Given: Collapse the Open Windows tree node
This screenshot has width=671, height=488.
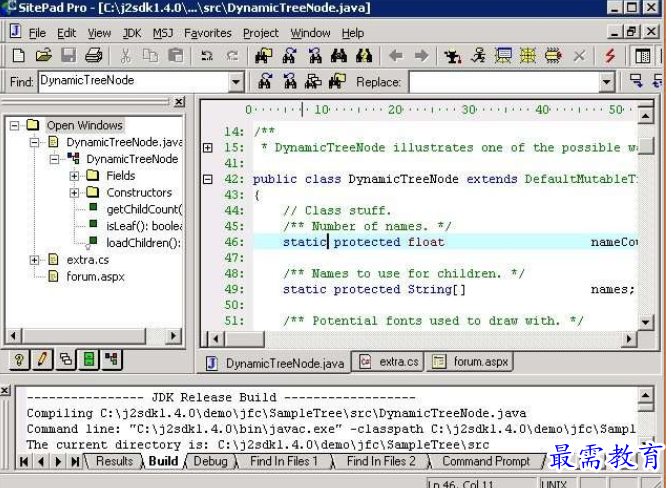Looking at the screenshot, I should point(15,125).
